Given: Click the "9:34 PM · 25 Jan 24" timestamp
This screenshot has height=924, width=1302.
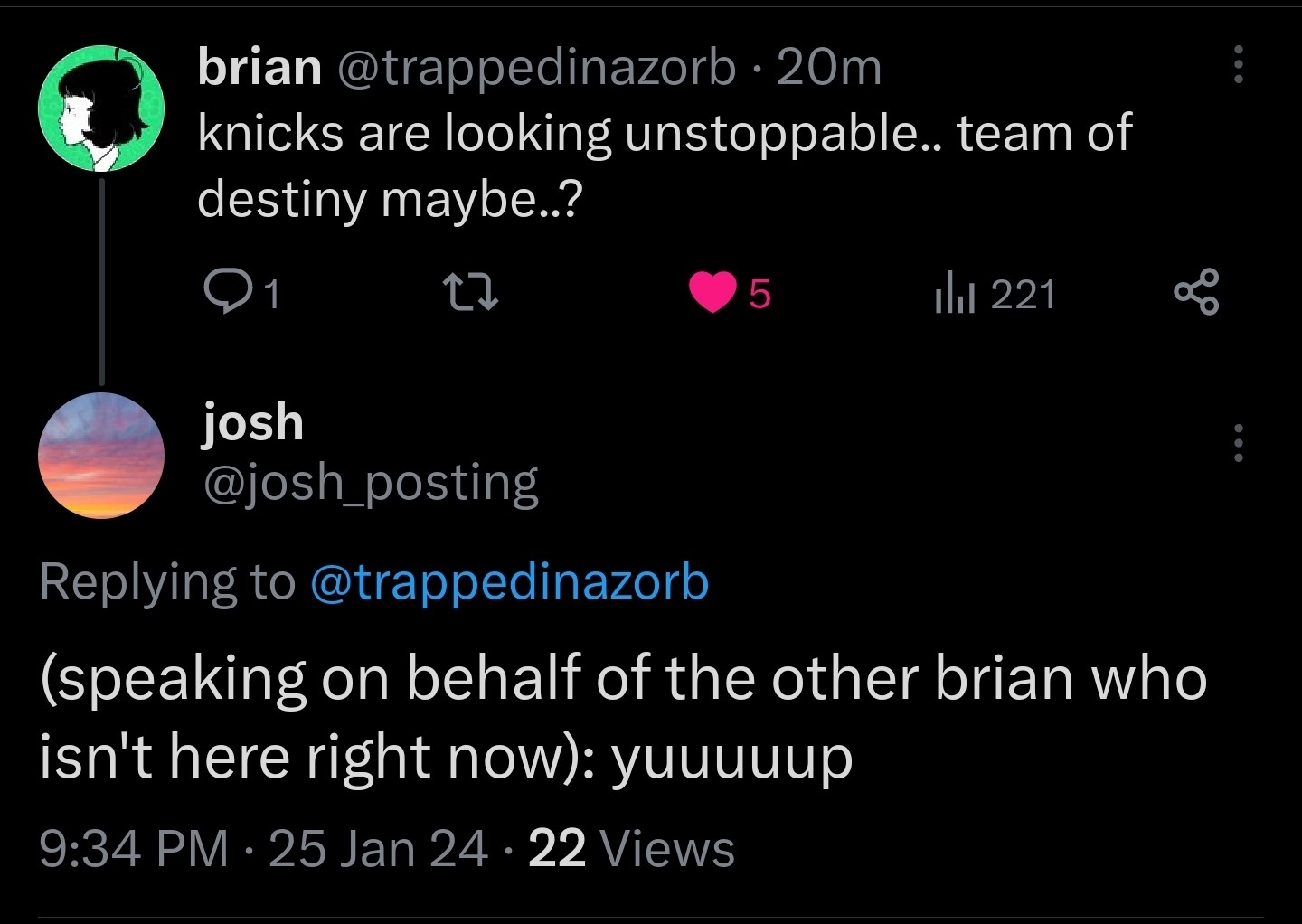Looking at the screenshot, I should pyautogui.click(x=263, y=849).
